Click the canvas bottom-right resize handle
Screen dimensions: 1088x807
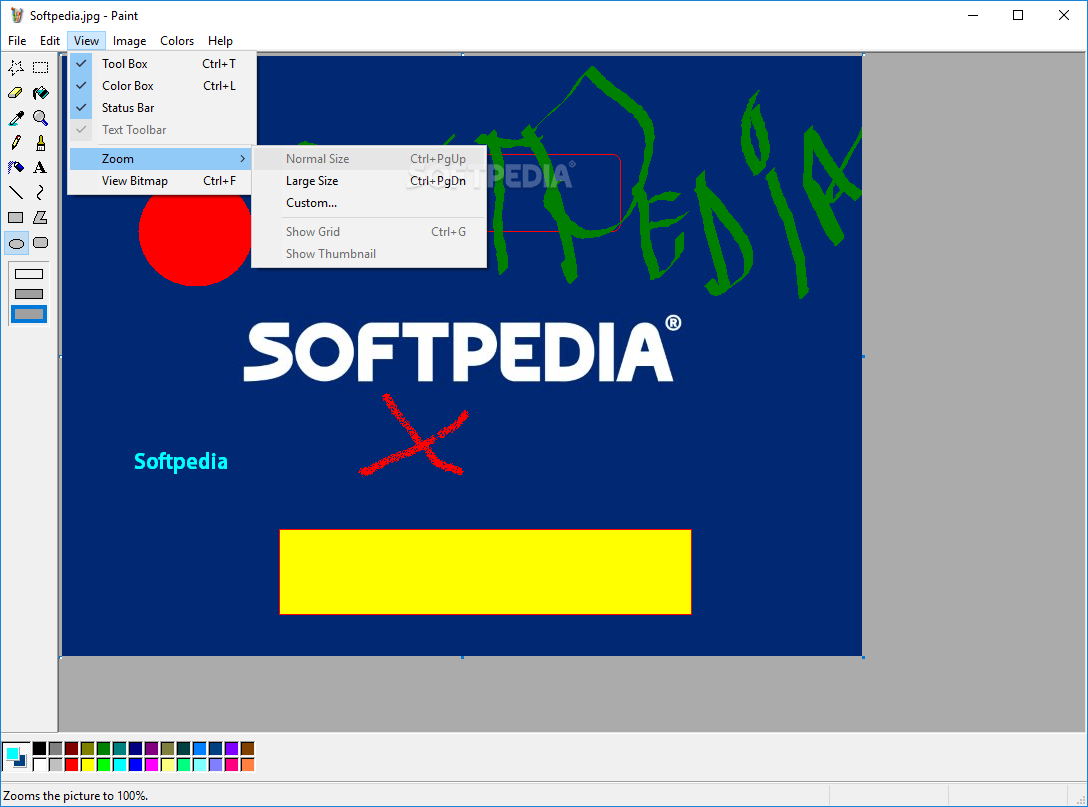863,657
